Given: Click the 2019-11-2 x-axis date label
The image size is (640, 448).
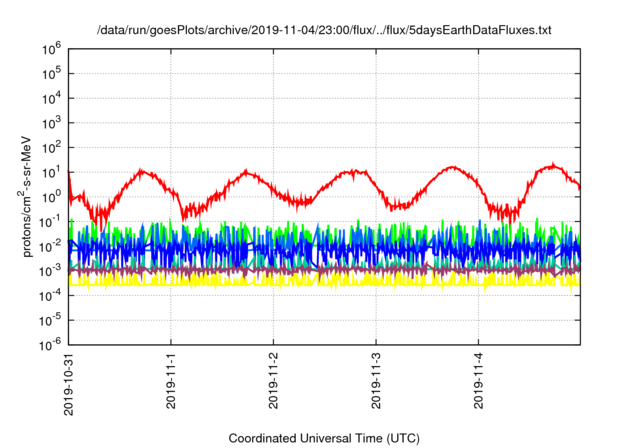Looking at the screenshot, I should tap(273, 380).
